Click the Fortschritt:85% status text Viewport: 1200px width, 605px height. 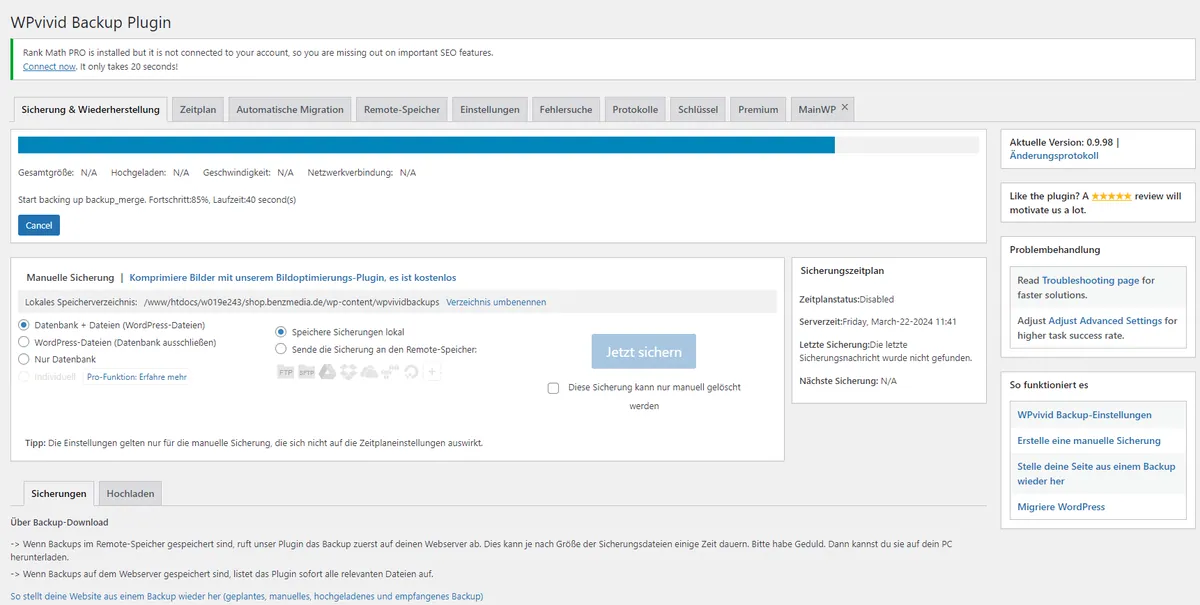coord(179,200)
